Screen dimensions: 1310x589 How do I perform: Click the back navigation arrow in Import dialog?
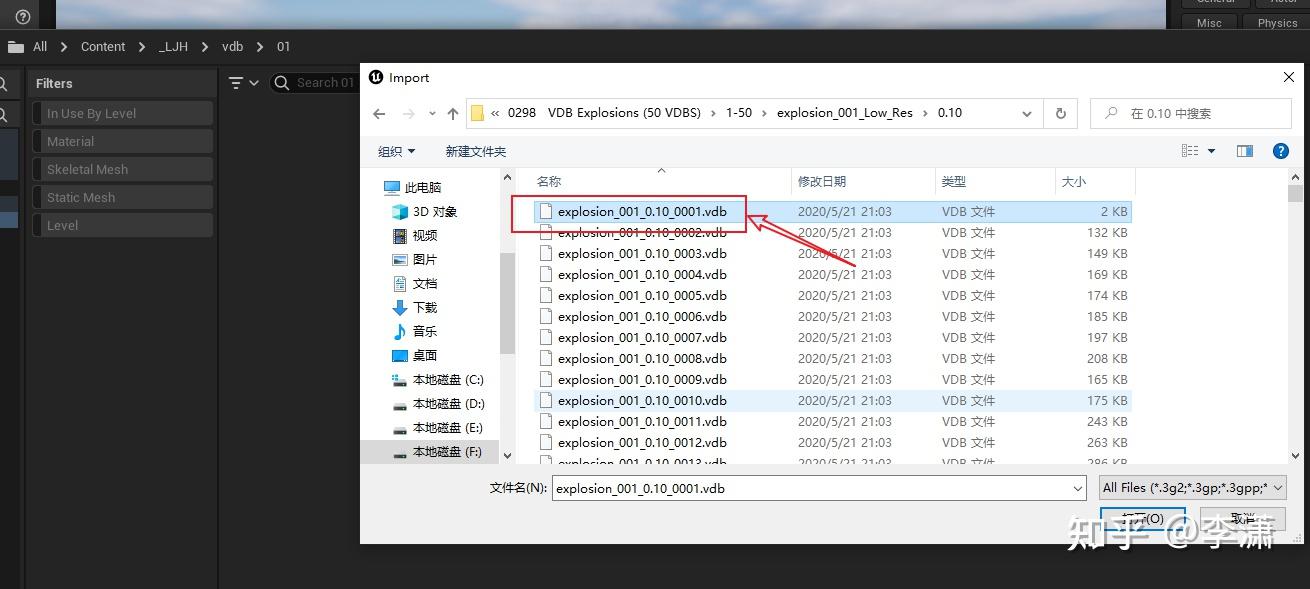pyautogui.click(x=379, y=113)
